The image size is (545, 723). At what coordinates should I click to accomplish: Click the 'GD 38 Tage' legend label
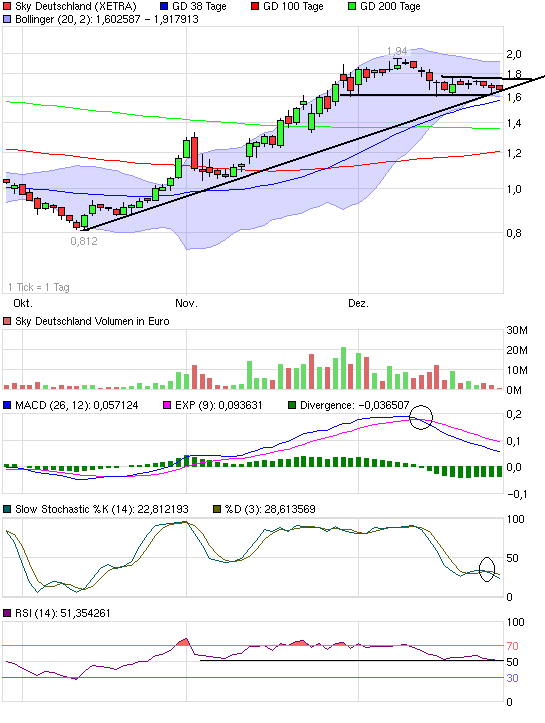click(x=199, y=6)
